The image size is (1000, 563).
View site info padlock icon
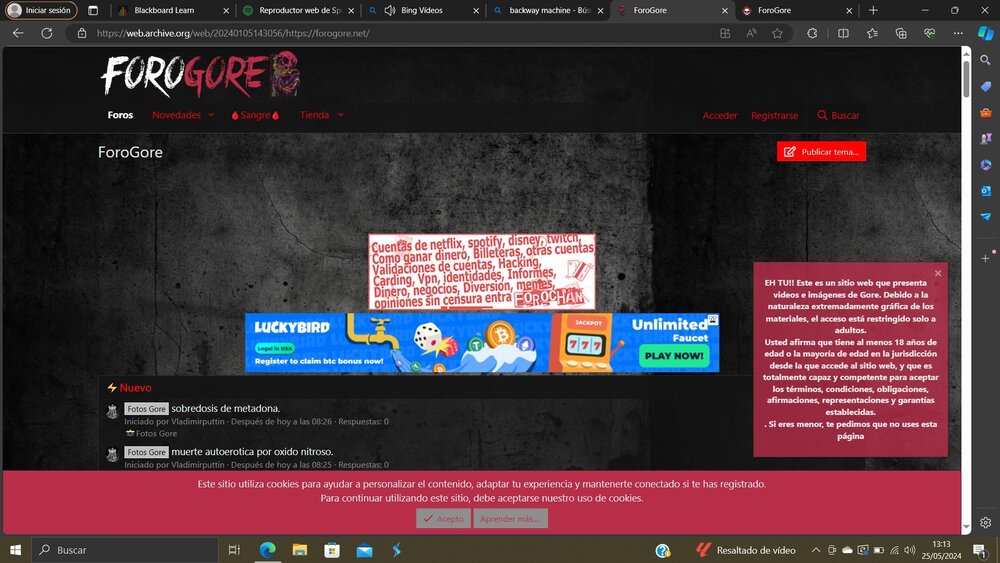point(82,33)
